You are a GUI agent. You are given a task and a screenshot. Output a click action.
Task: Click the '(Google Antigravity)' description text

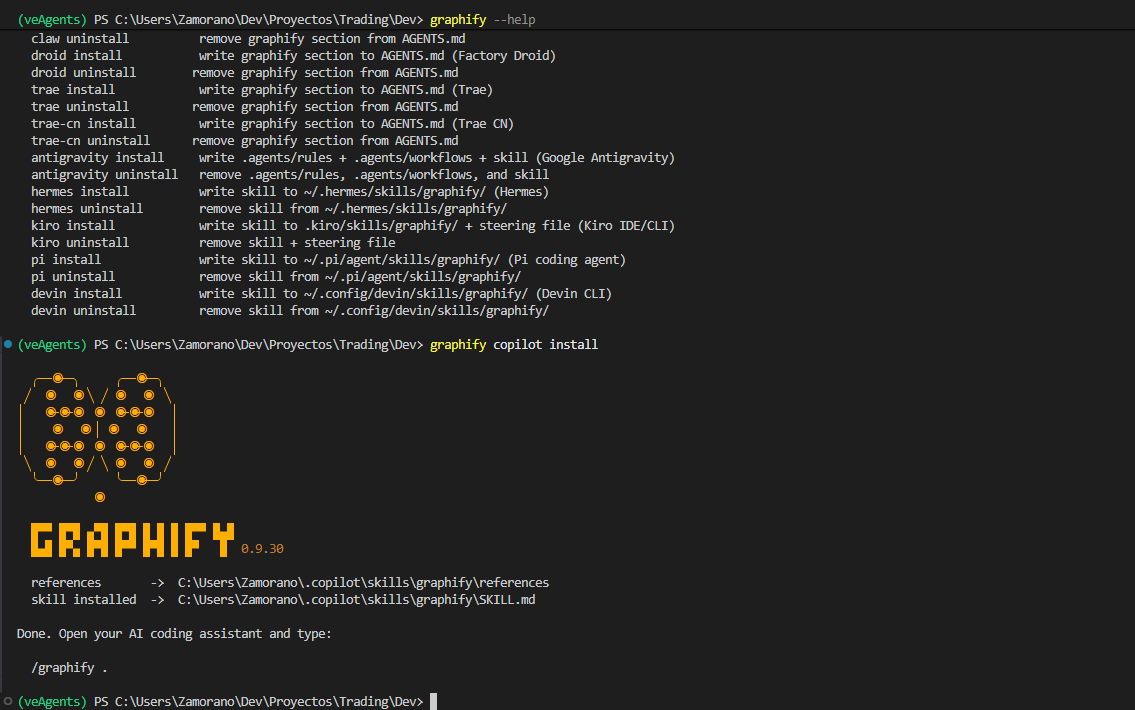[x=605, y=158]
